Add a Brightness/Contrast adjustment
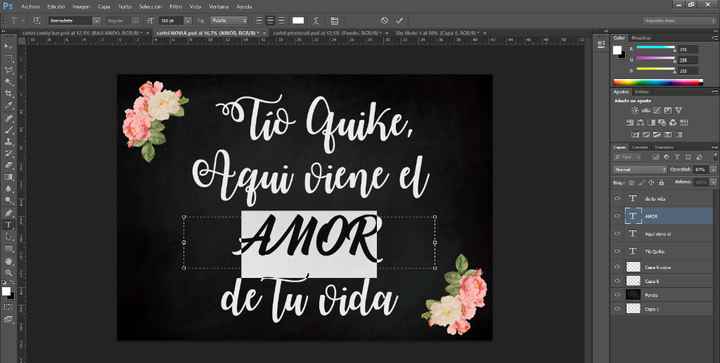The image size is (720, 363). point(636,110)
